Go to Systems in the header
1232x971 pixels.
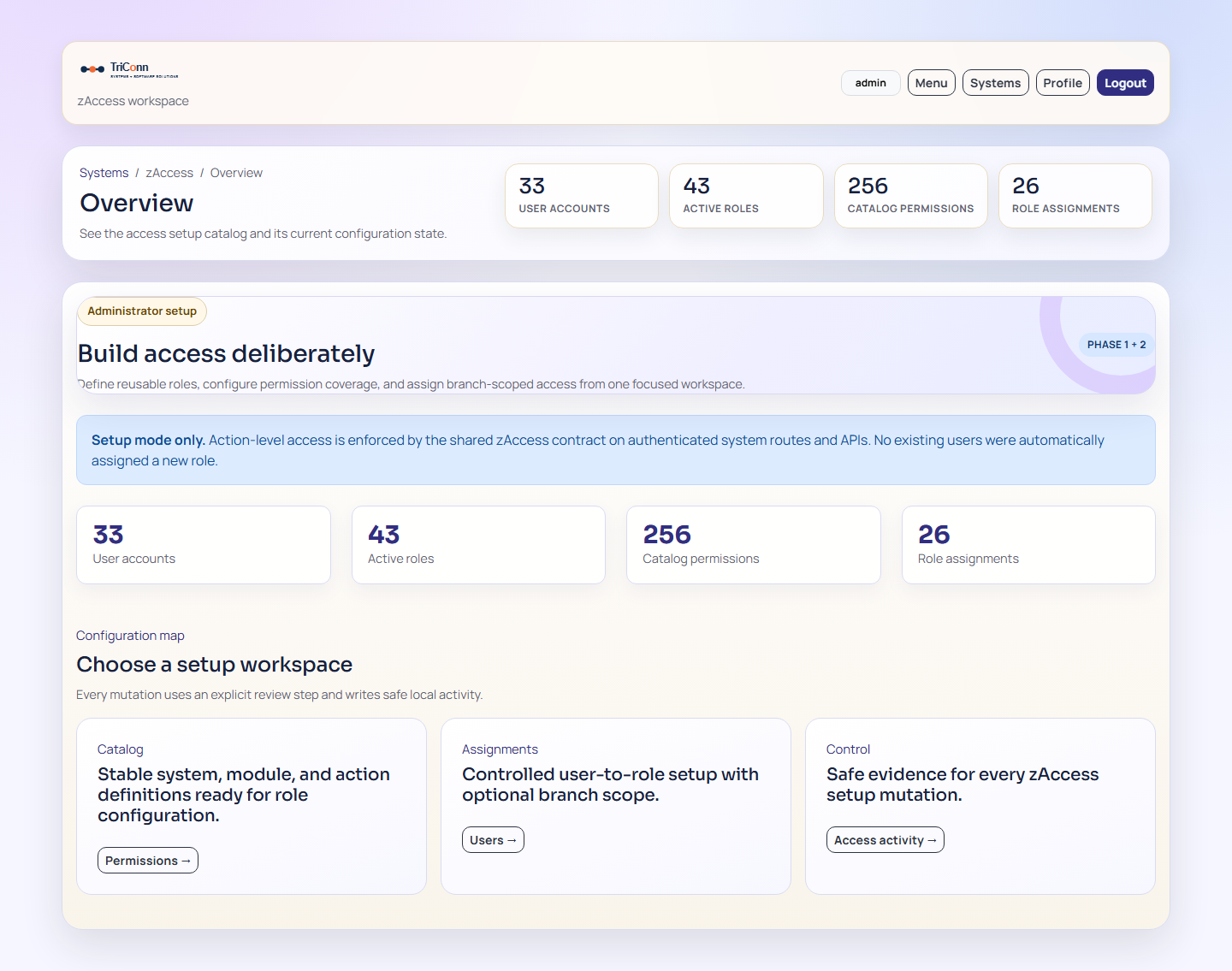coord(995,83)
